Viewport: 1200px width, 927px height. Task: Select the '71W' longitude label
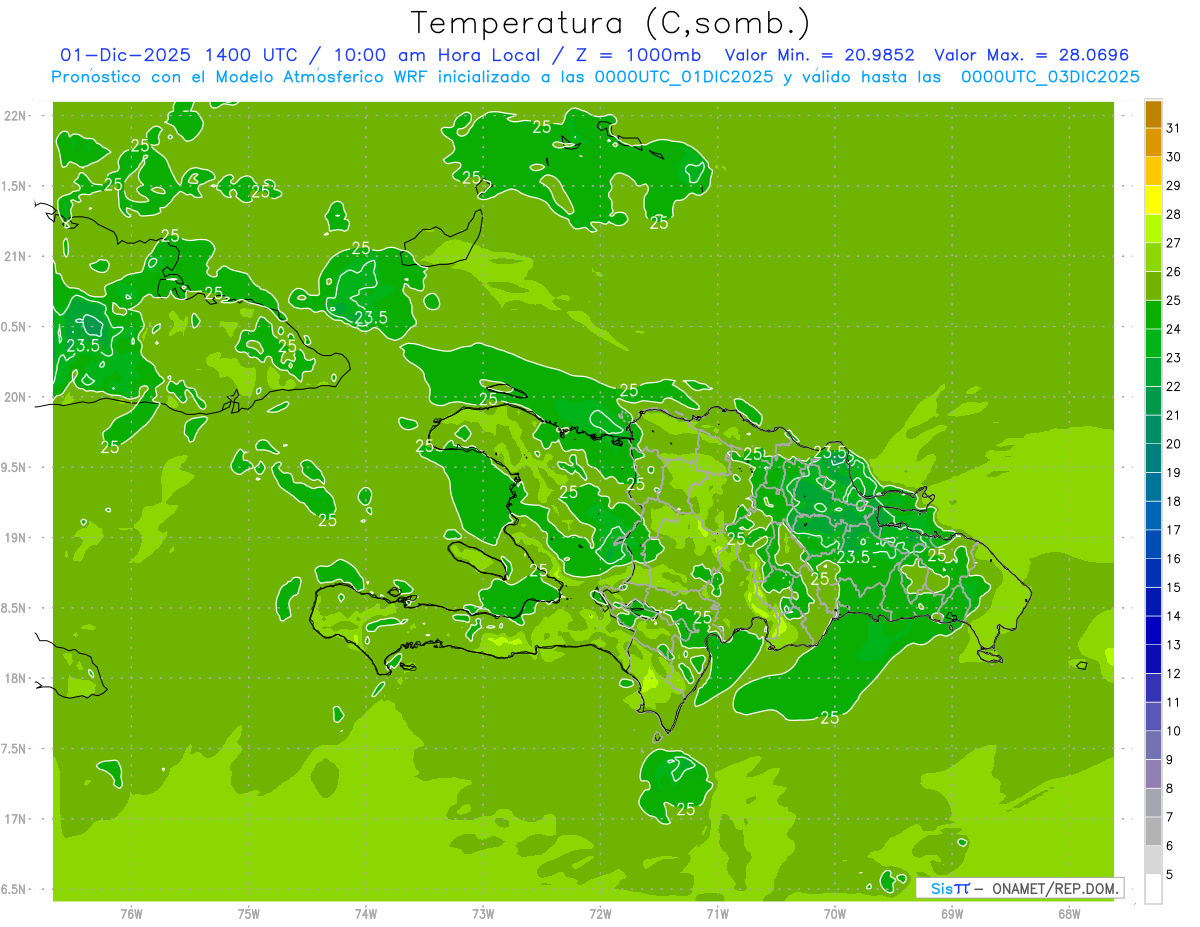tap(717, 913)
